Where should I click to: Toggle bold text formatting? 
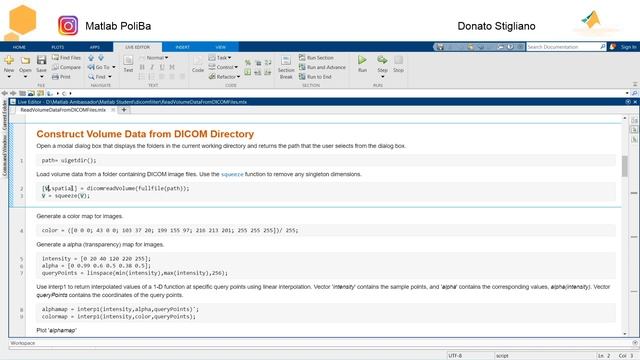coord(142,67)
